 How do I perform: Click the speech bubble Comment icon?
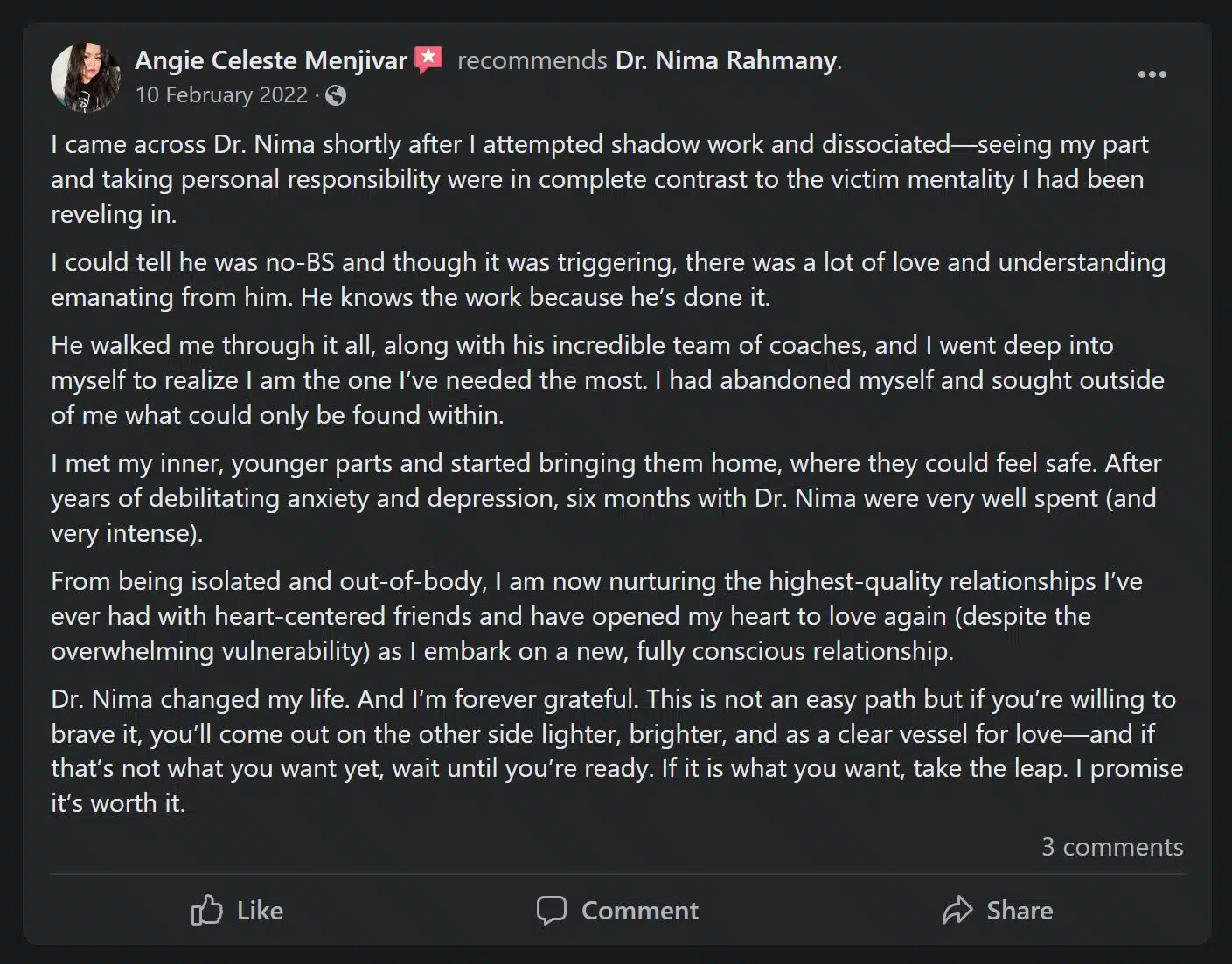pyautogui.click(x=551, y=911)
